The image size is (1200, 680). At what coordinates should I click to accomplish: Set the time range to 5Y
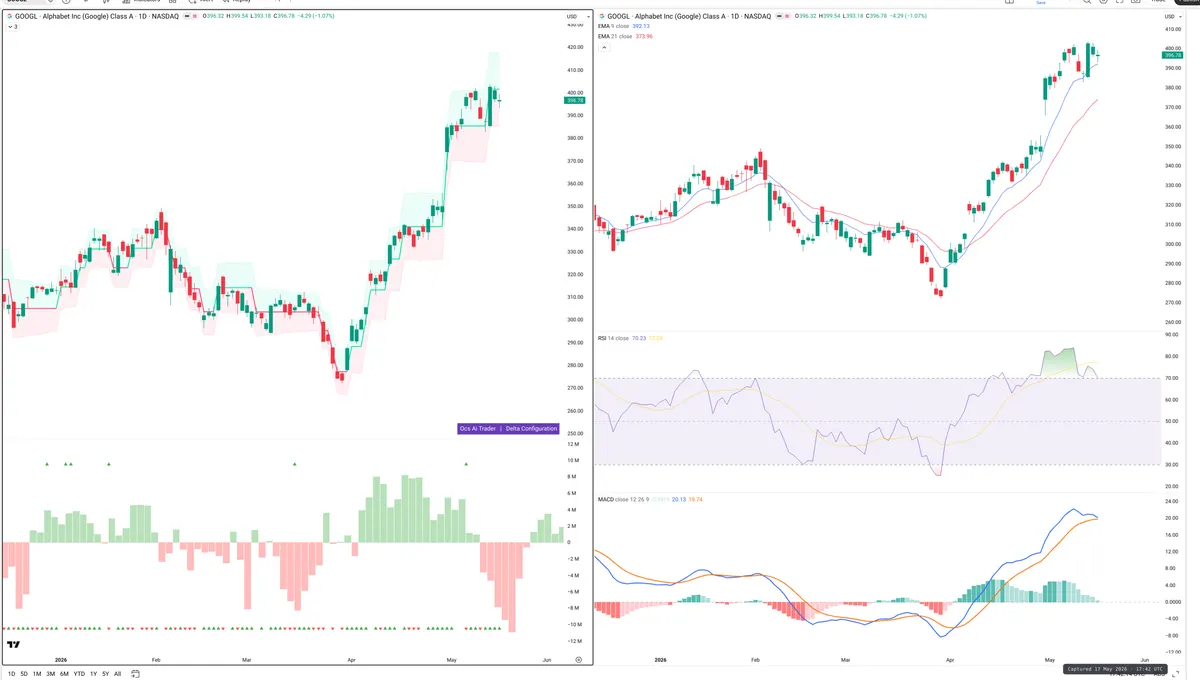(x=106, y=674)
